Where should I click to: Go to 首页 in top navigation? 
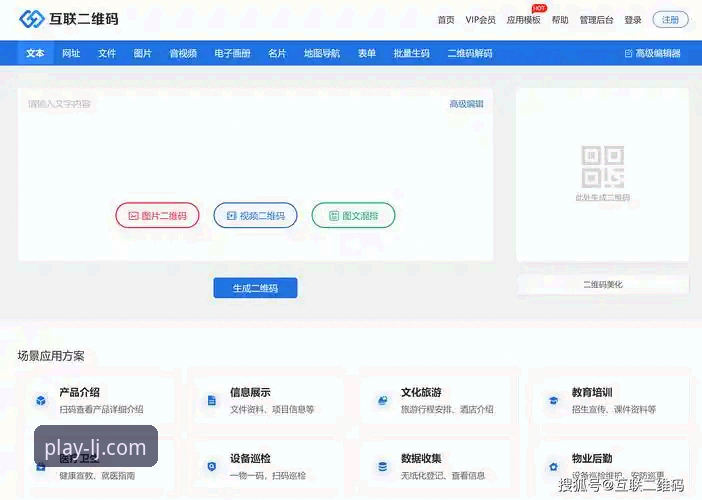point(446,20)
